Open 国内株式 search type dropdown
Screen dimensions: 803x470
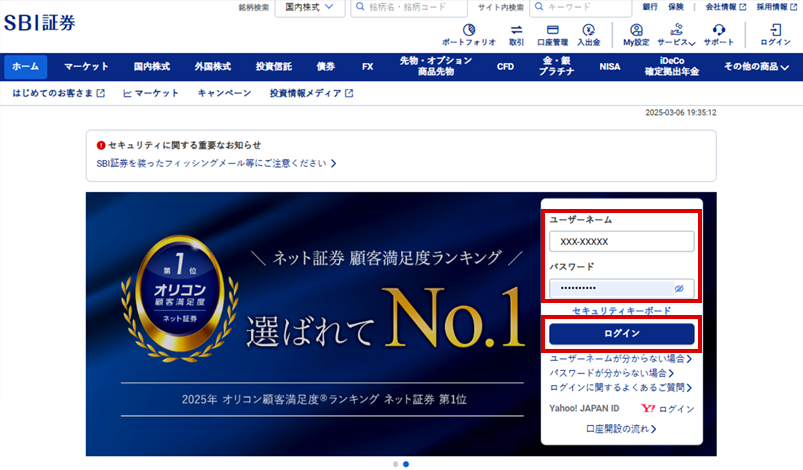pyautogui.click(x=310, y=7)
